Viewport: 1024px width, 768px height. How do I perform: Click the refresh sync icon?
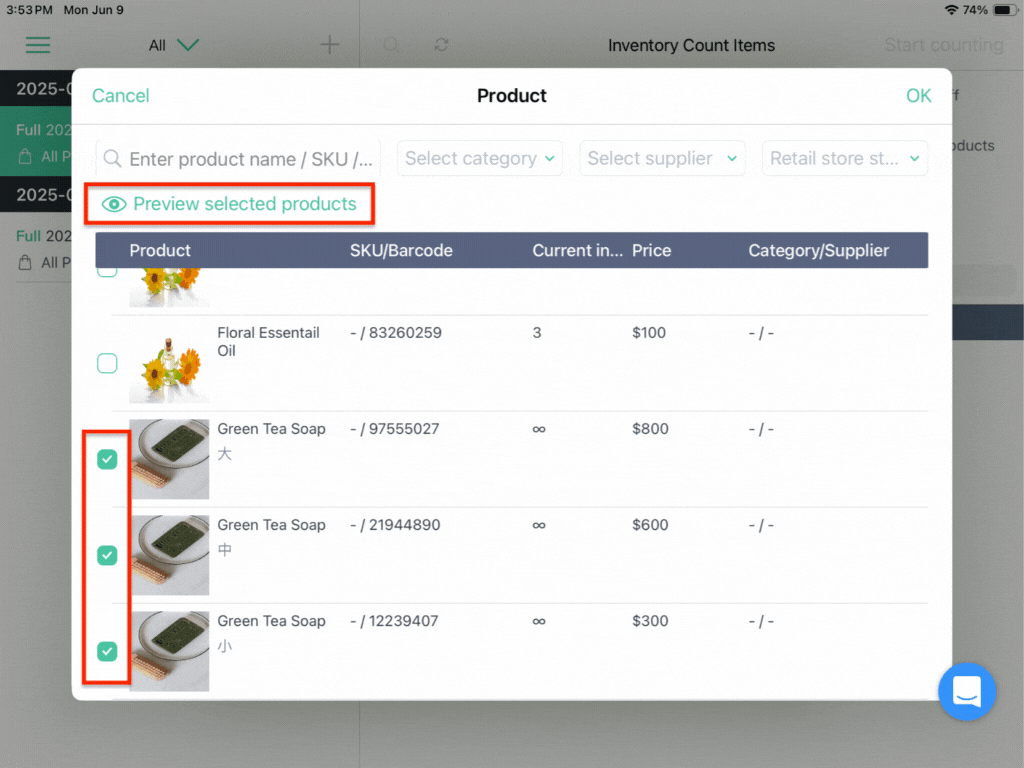[441, 44]
